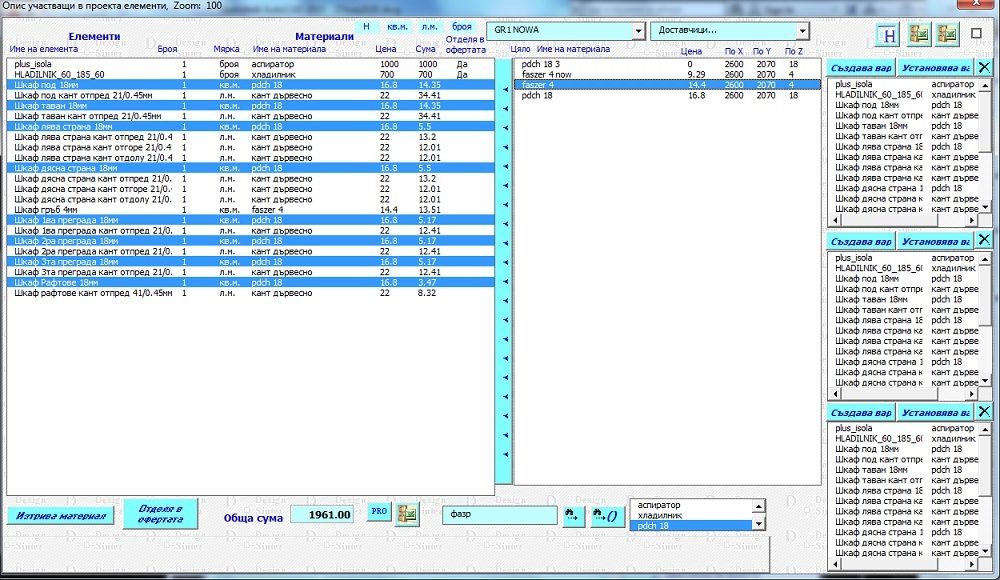Select the Шкаф гръб 4мм row
The height and width of the screenshot is (580, 1000).
coord(251,209)
